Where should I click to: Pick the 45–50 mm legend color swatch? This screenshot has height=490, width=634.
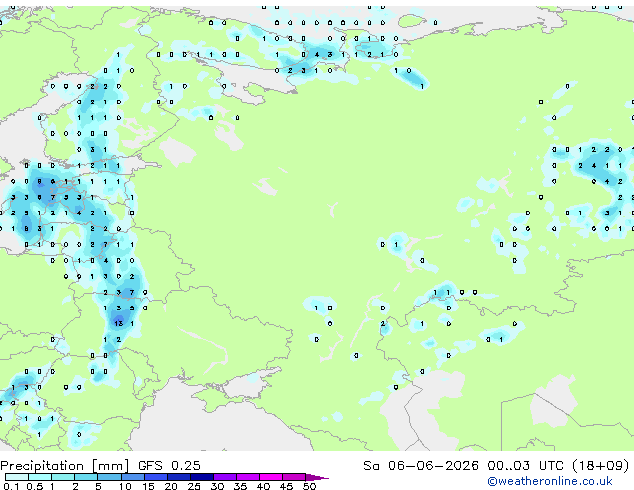coord(294,477)
